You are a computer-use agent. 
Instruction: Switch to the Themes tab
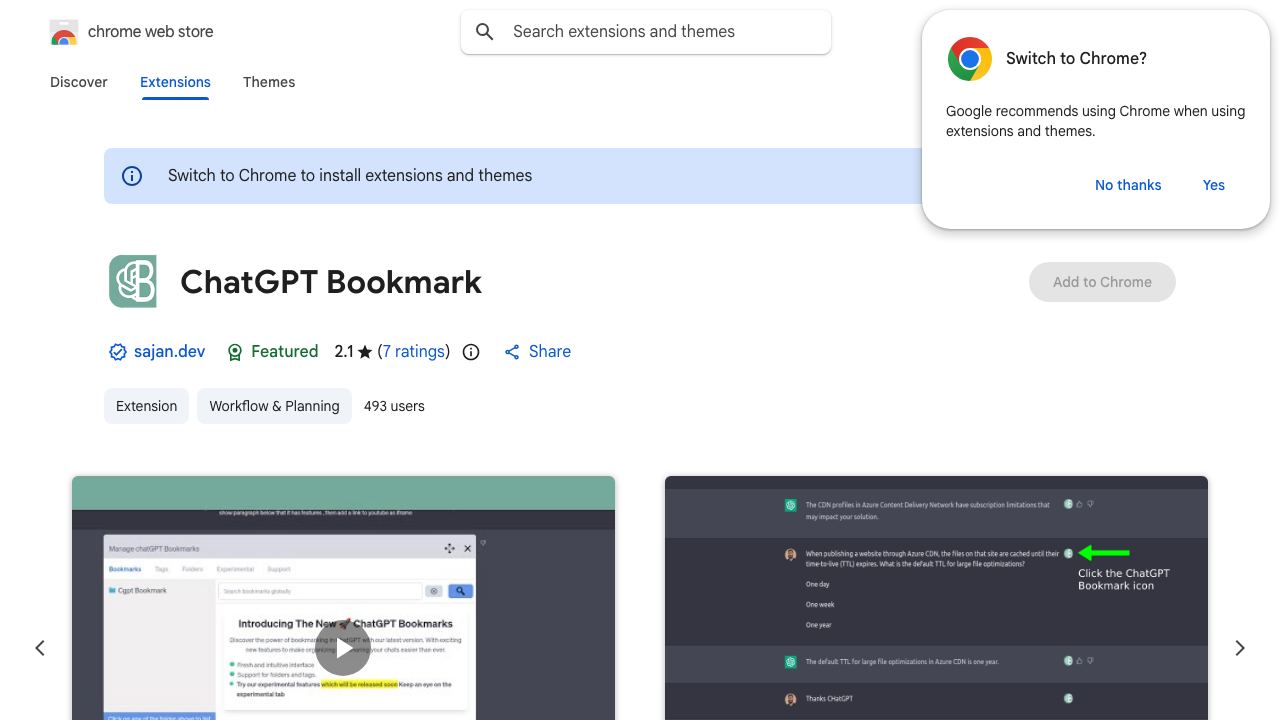click(x=269, y=82)
